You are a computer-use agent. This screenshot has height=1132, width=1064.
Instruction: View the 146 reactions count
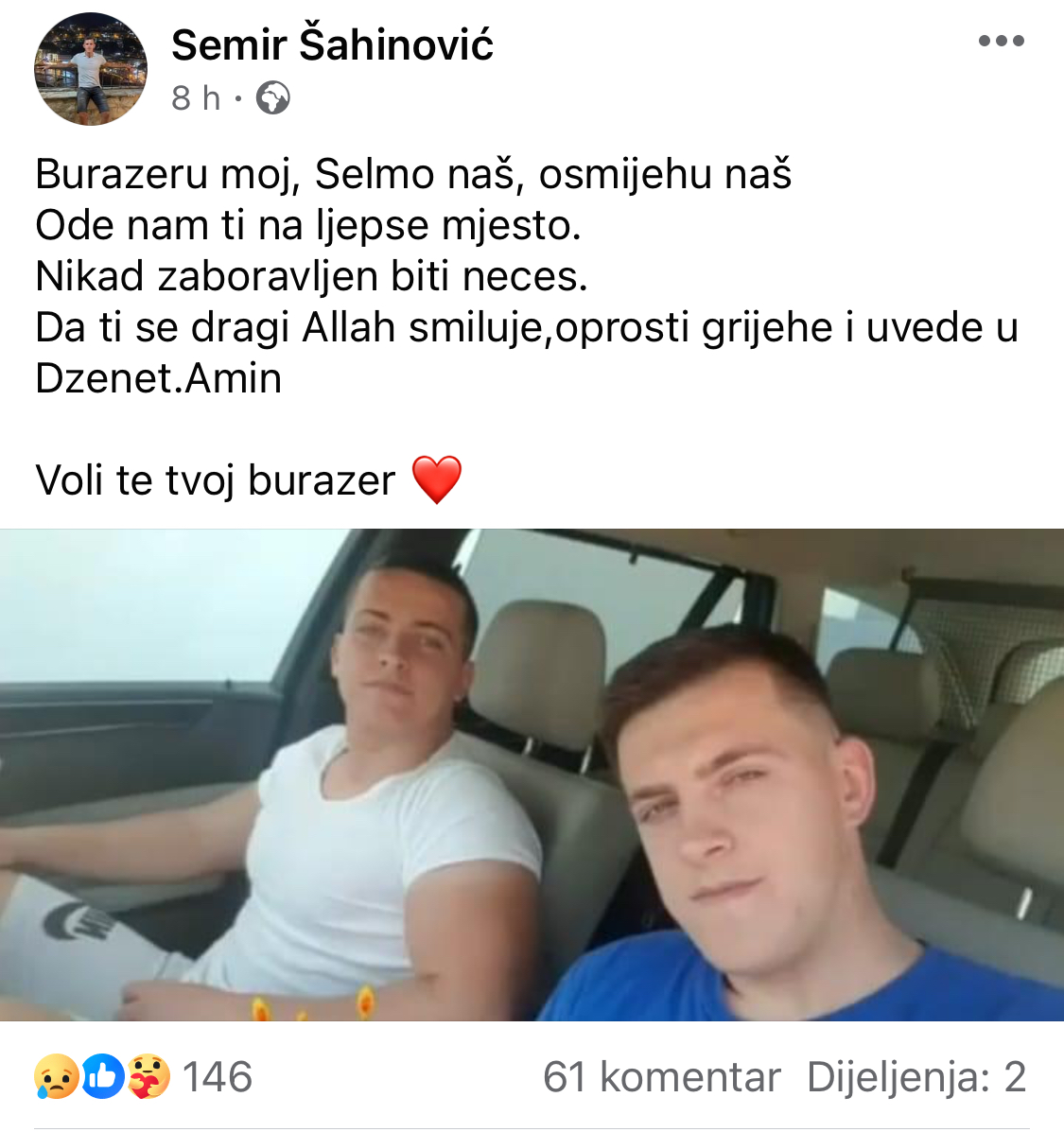[218, 1076]
